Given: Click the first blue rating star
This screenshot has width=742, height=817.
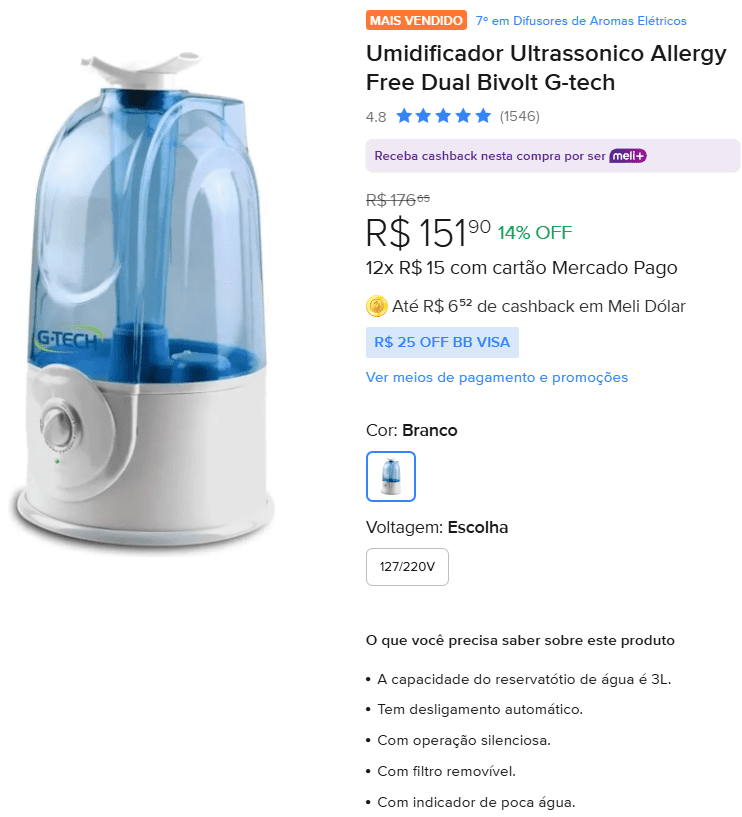Looking at the screenshot, I should pos(404,116).
